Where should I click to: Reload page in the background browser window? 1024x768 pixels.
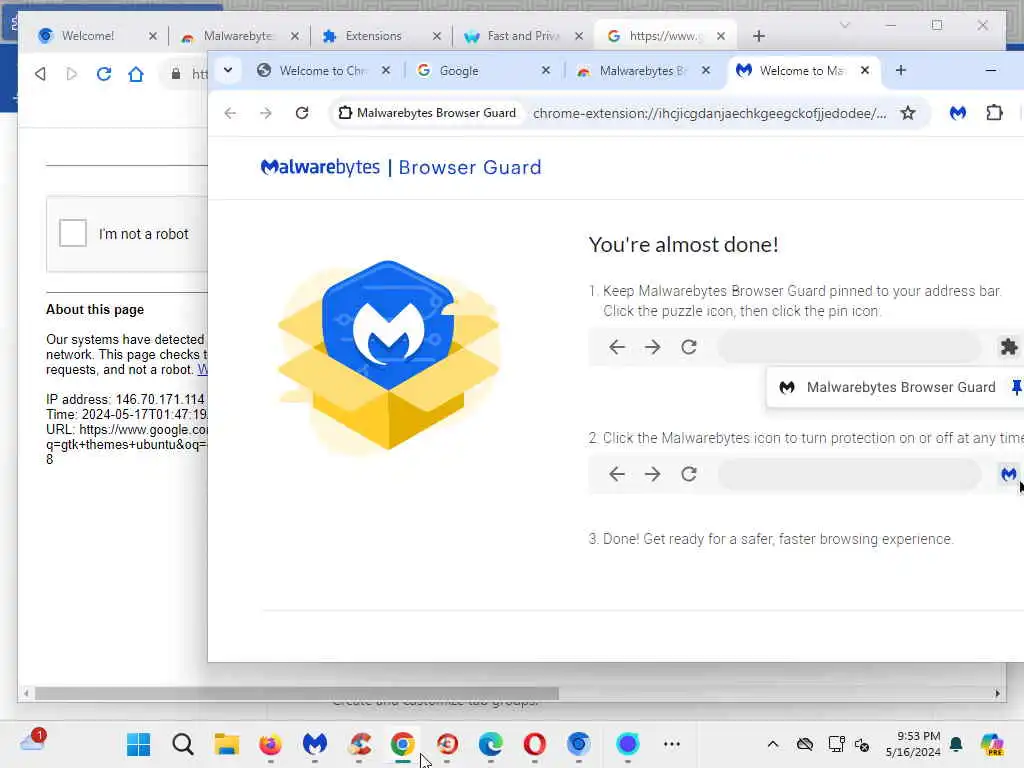coord(103,74)
